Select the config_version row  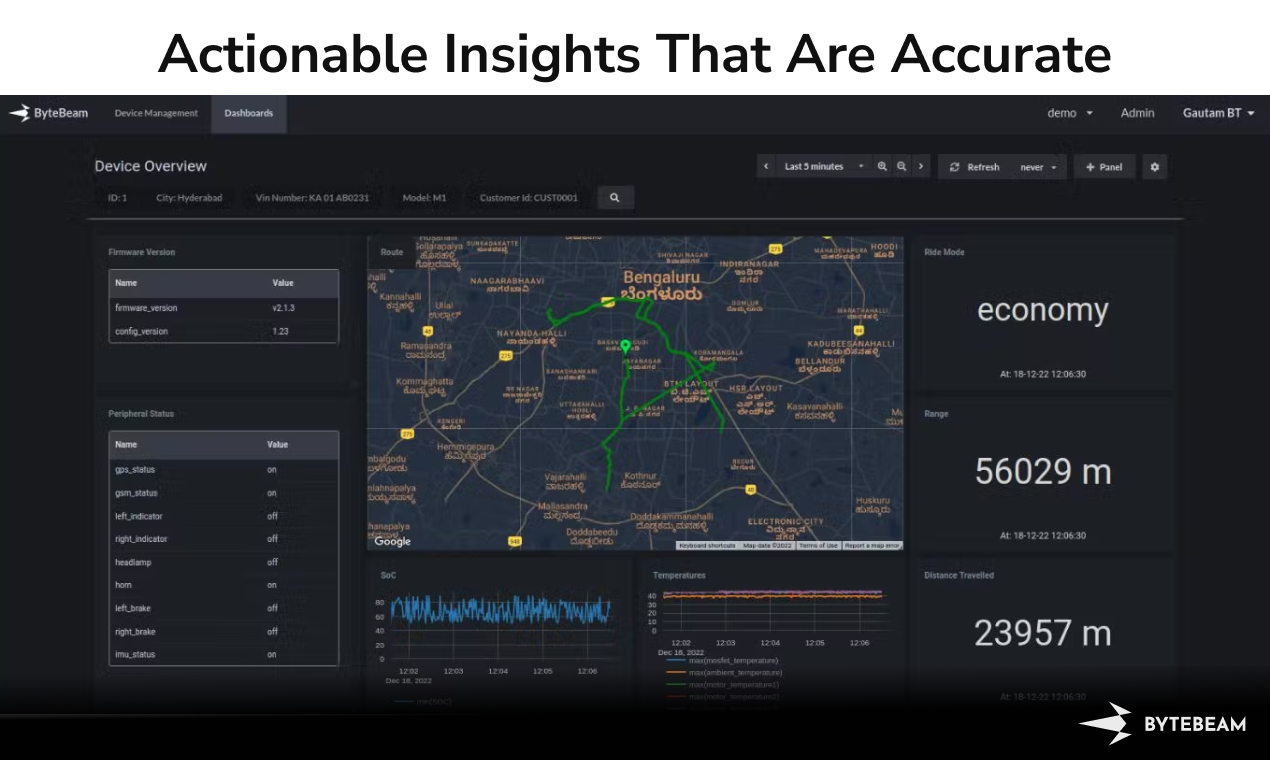[x=224, y=331]
